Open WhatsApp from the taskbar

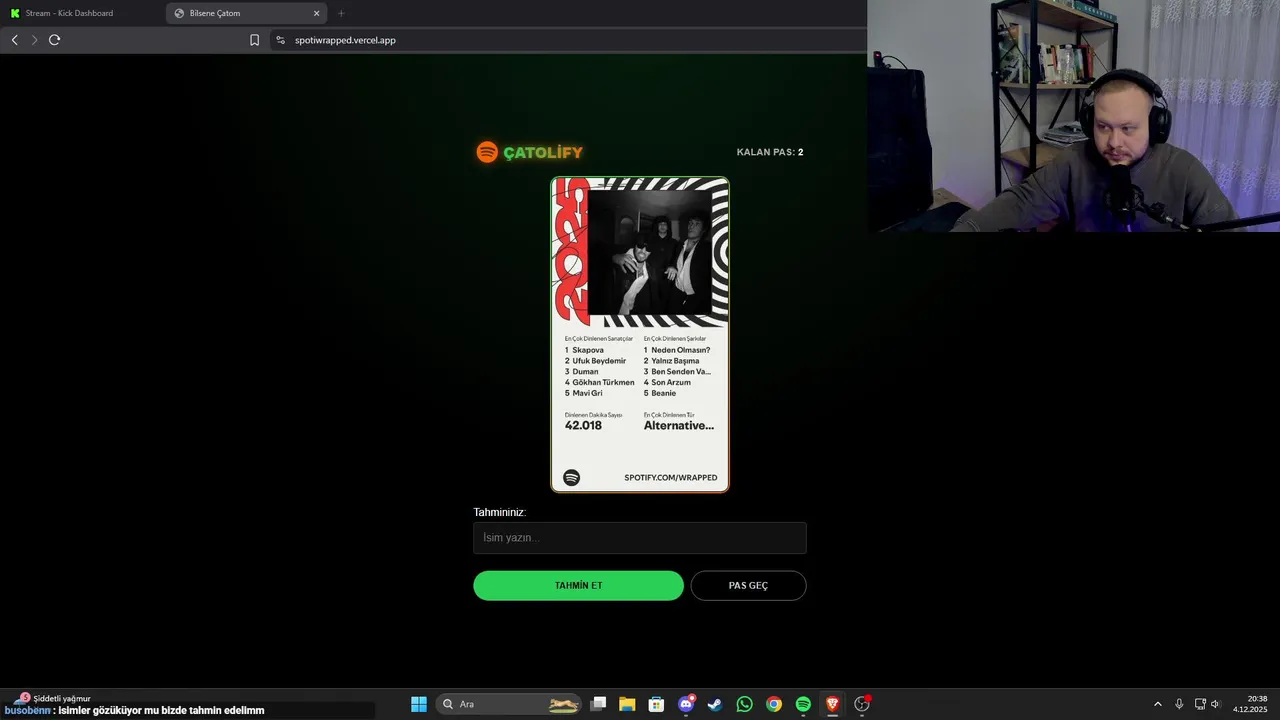tap(744, 704)
